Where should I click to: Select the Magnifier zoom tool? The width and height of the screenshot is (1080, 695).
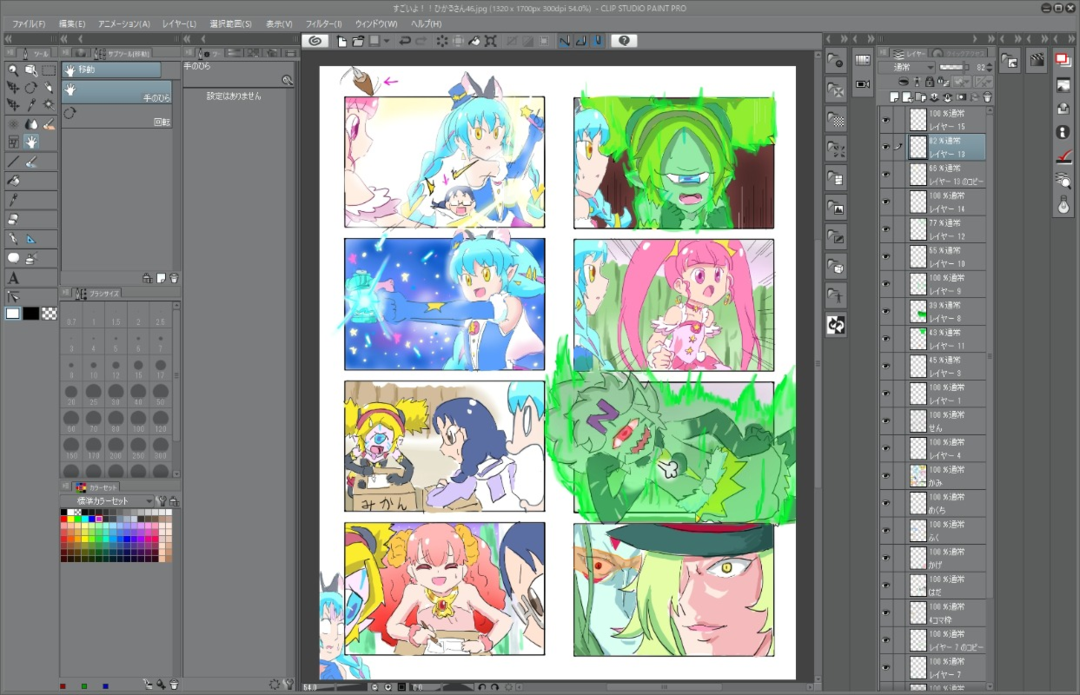click(x=13, y=70)
